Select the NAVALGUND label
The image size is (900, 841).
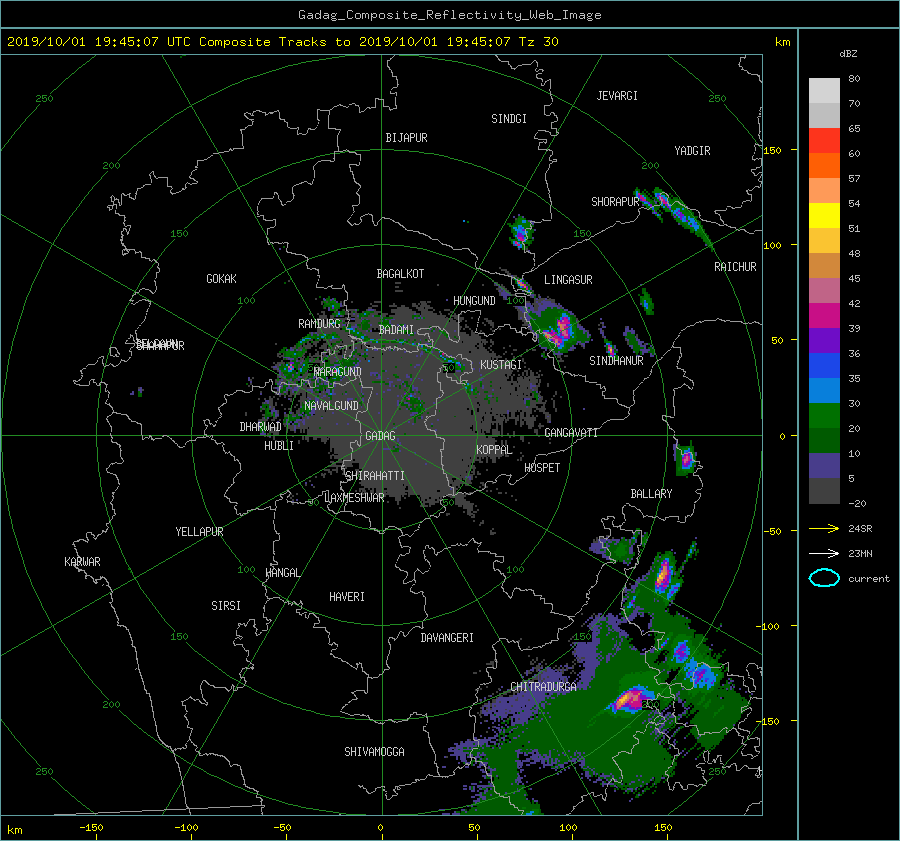(x=331, y=406)
